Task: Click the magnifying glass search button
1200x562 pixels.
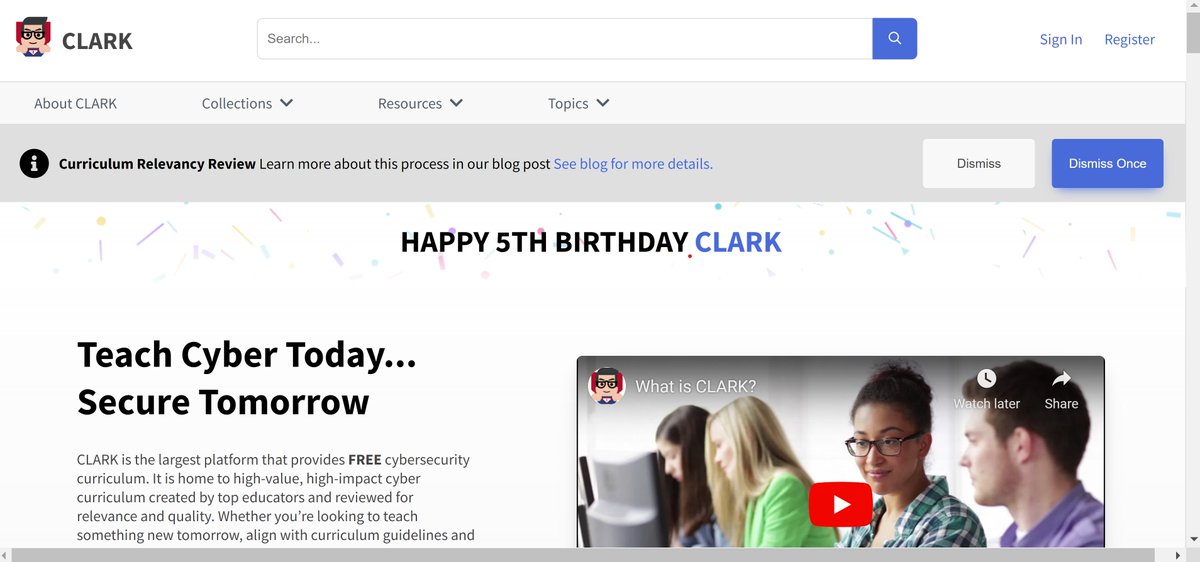Action: (895, 39)
